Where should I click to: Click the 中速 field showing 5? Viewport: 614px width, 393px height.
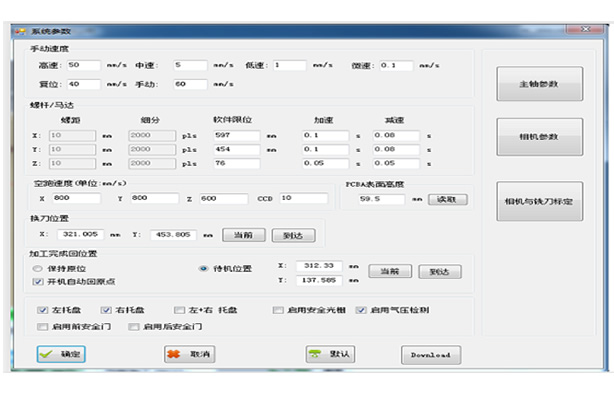(190, 65)
